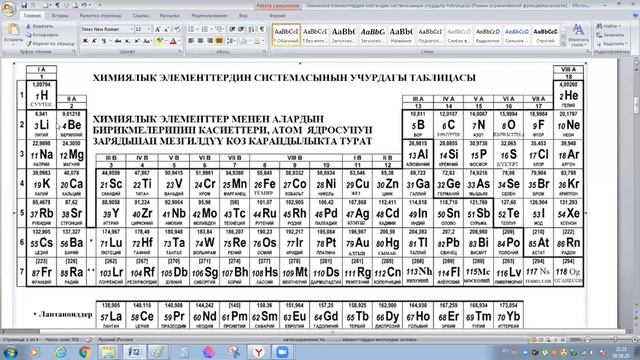This screenshot has height=360, width=640.
Task: Apply yellow text highlight color
Action: pos(160,41)
